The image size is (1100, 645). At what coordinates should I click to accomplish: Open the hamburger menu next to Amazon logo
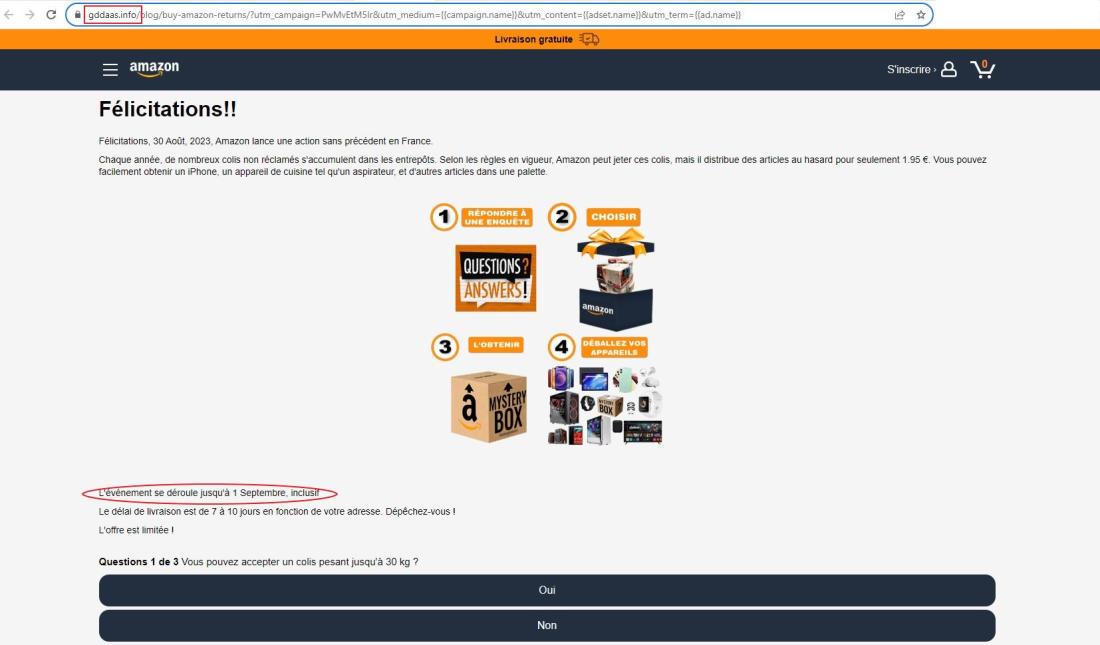tap(110, 69)
